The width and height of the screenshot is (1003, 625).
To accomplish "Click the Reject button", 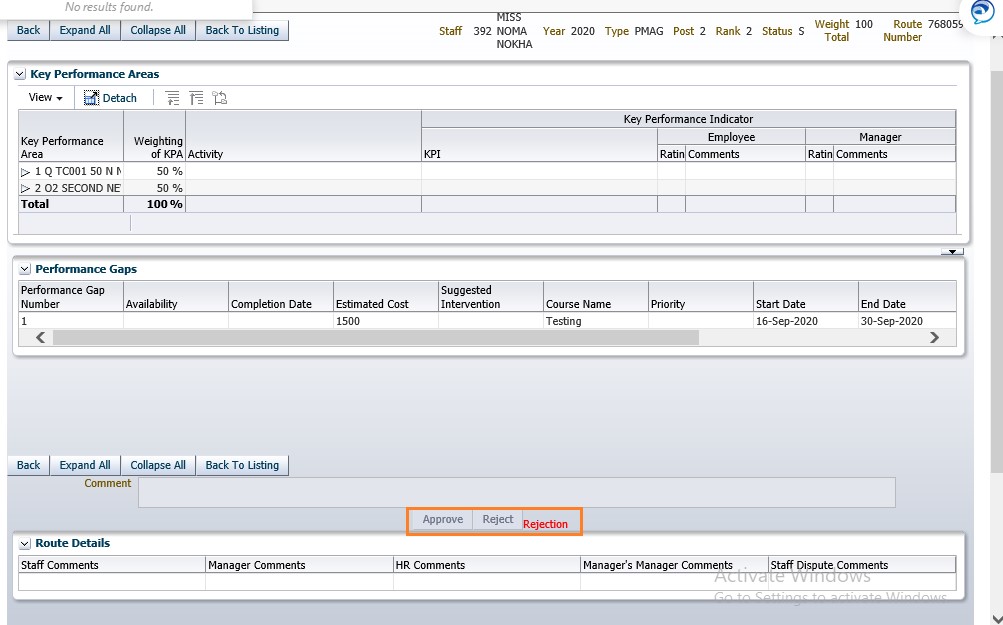I will [497, 520].
